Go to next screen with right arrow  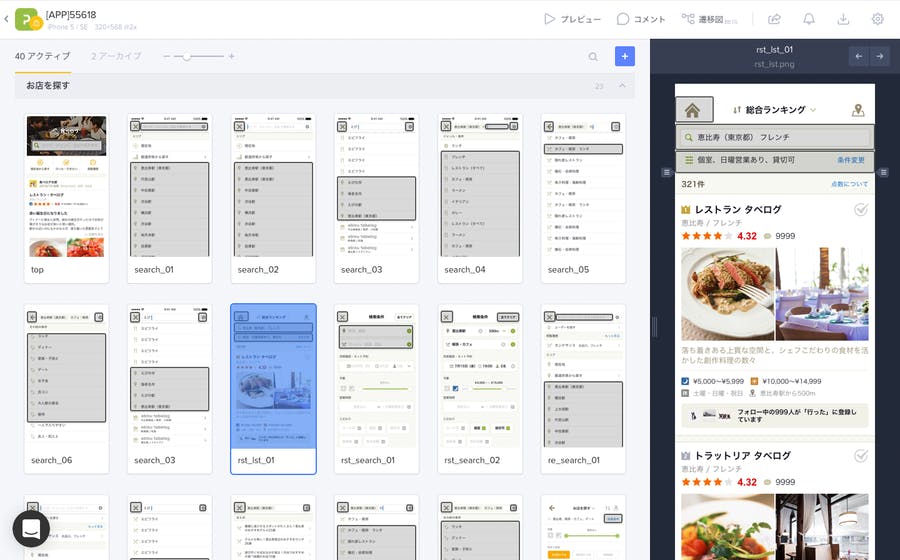[879, 56]
